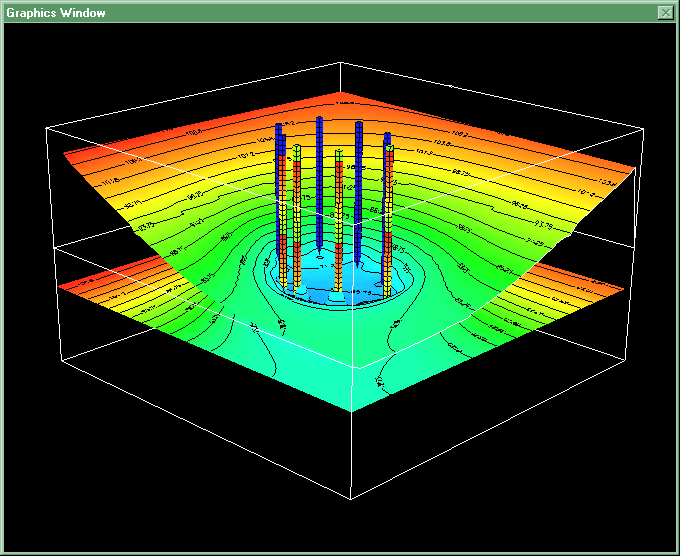Click the top-back corner of the bounding box

(x=340, y=62)
